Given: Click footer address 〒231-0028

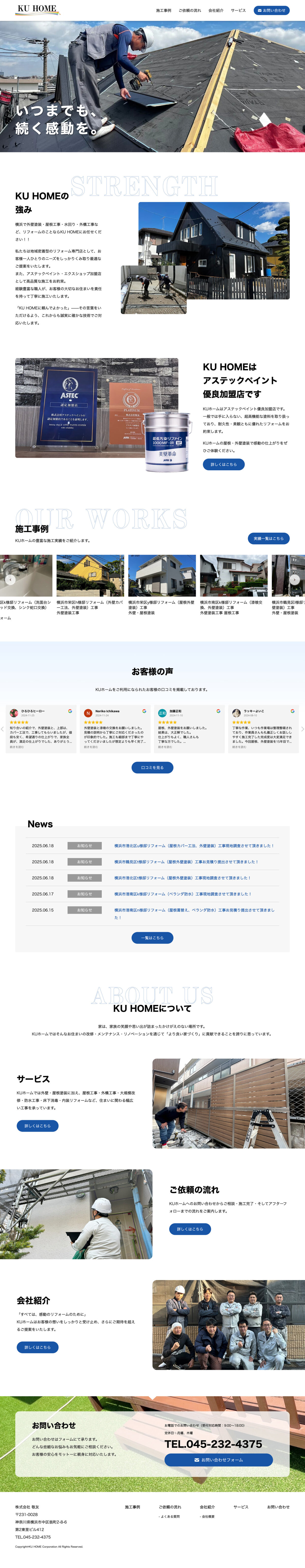Looking at the screenshot, I should click(26, 1514).
